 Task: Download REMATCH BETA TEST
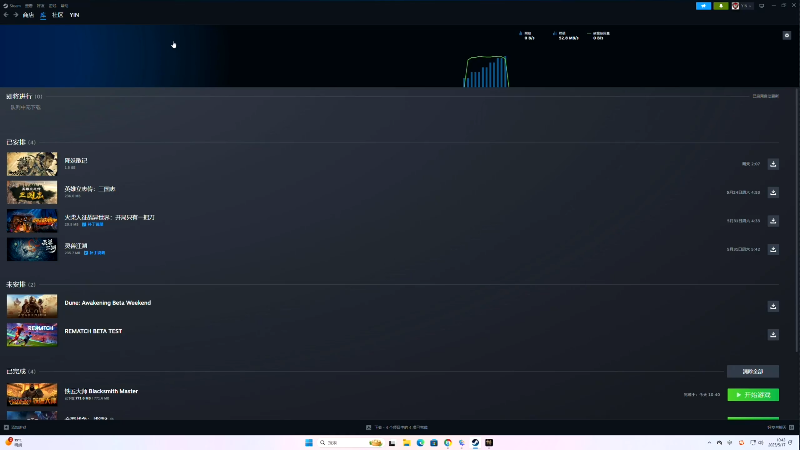click(773, 335)
